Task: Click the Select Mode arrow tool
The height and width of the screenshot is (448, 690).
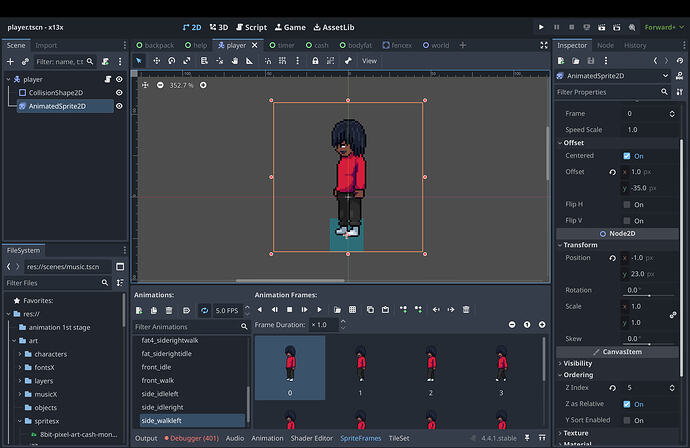Action: (139, 61)
